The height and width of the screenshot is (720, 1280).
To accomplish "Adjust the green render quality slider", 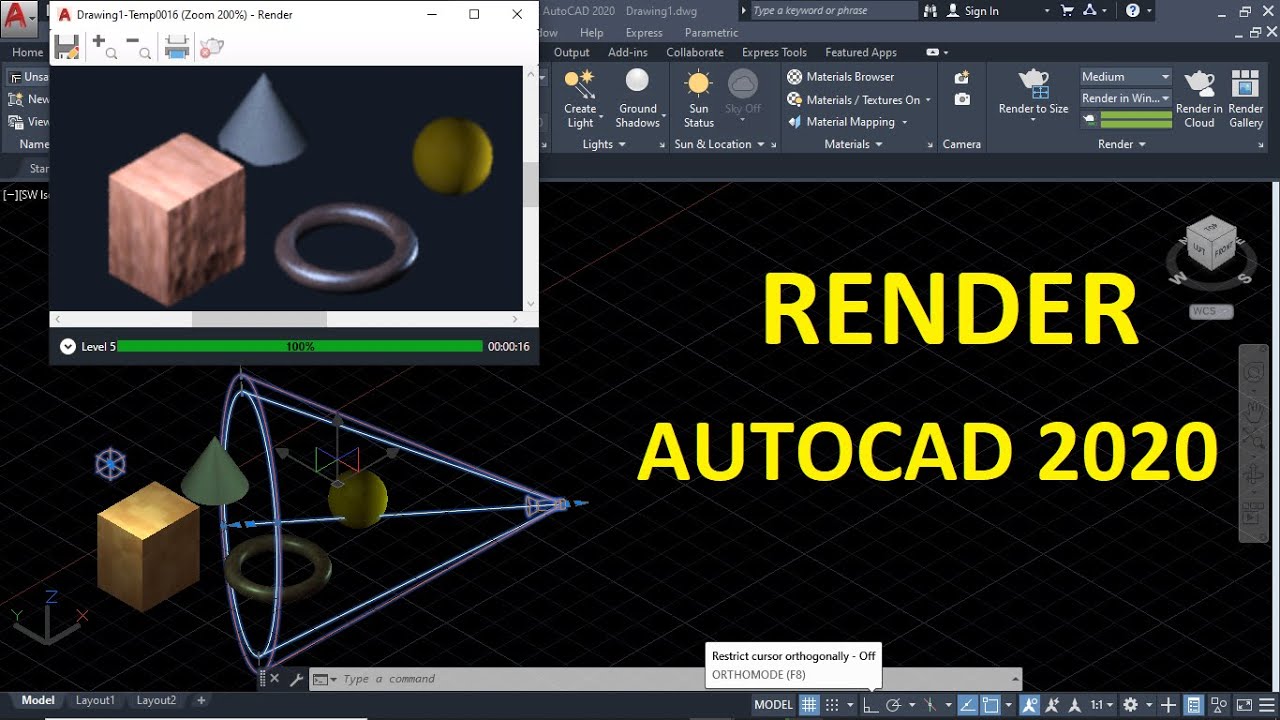I will [x=1136, y=120].
